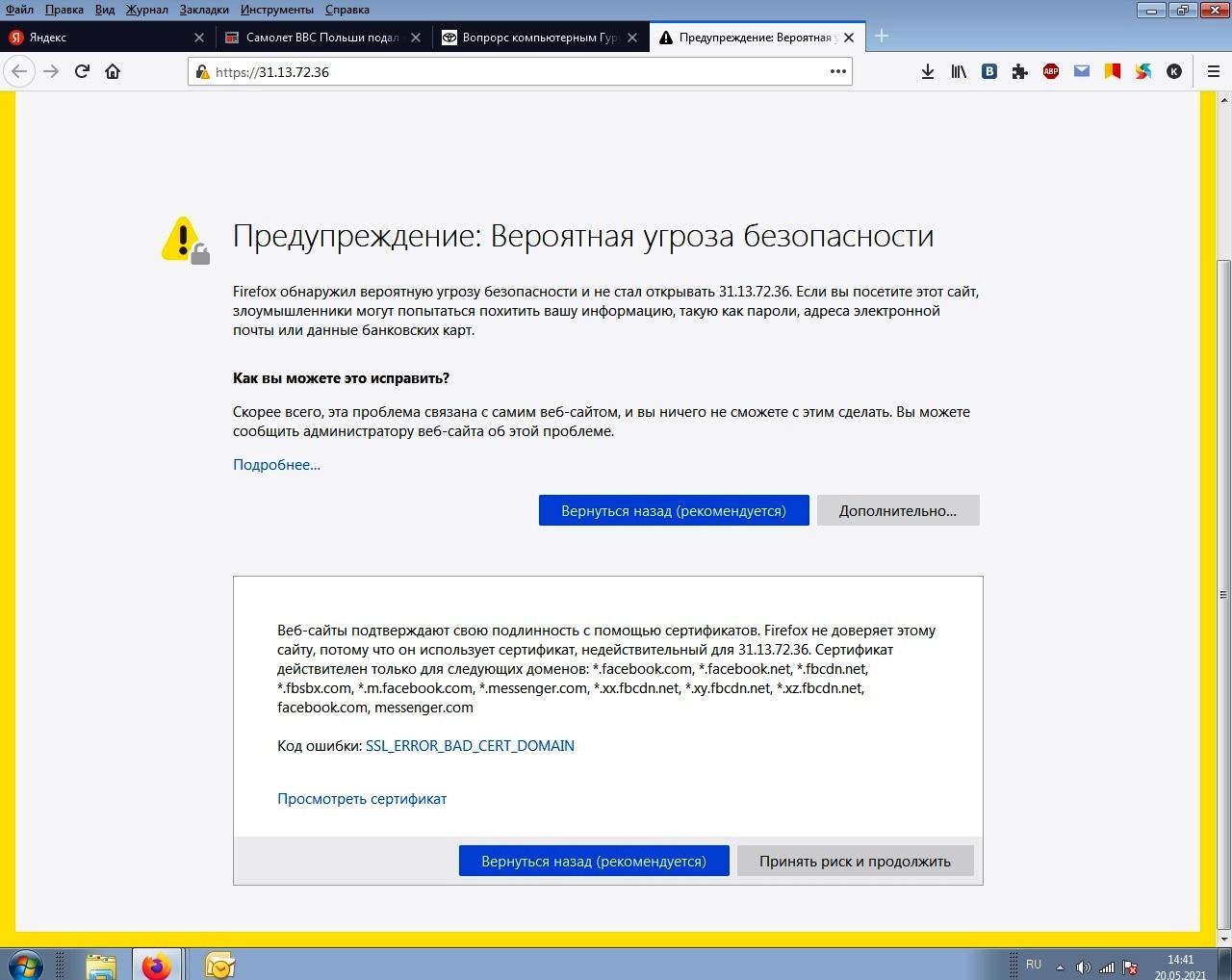Show hidden system tray icons
1232x980 pixels.
(1060, 967)
